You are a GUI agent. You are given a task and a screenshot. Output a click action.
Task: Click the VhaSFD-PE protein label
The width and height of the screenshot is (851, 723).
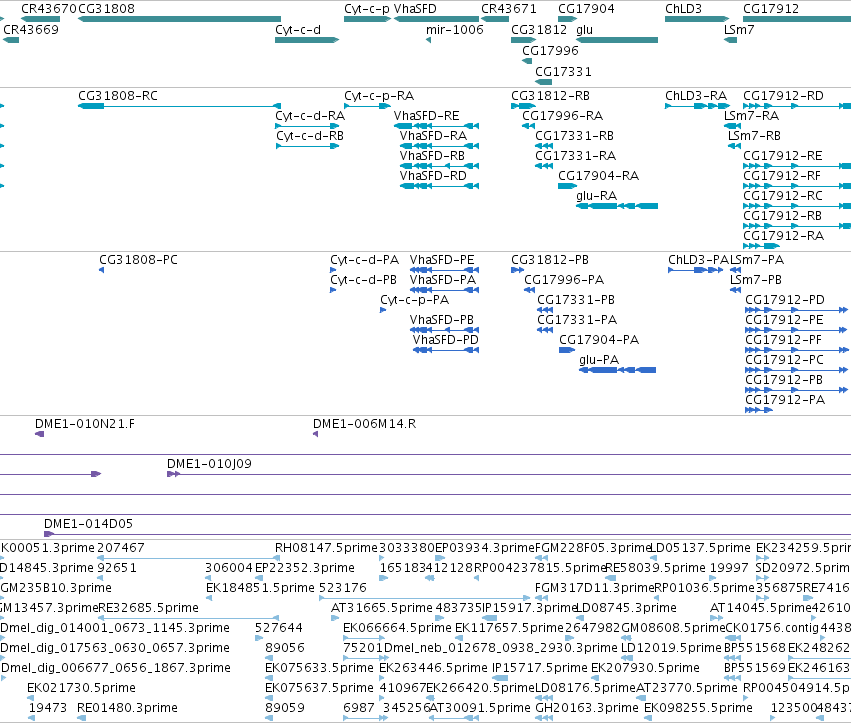[x=442, y=259]
